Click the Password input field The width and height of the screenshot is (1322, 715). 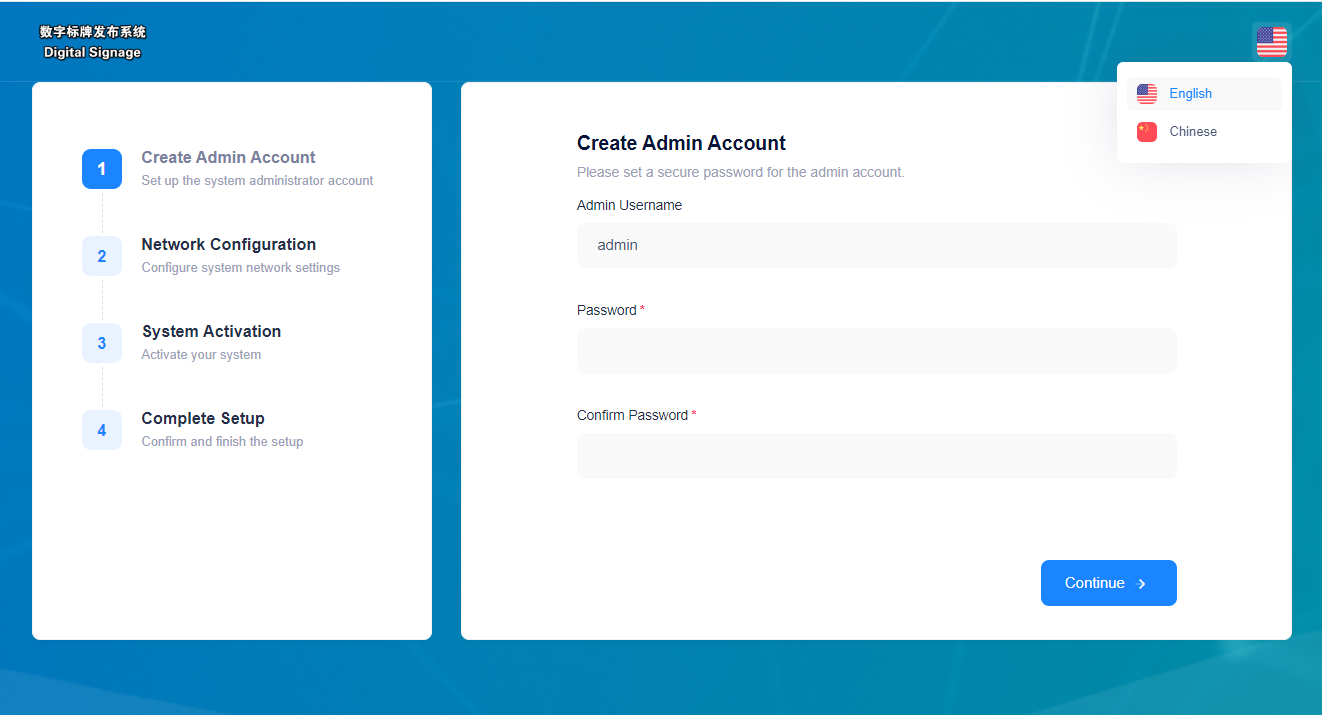[876, 350]
